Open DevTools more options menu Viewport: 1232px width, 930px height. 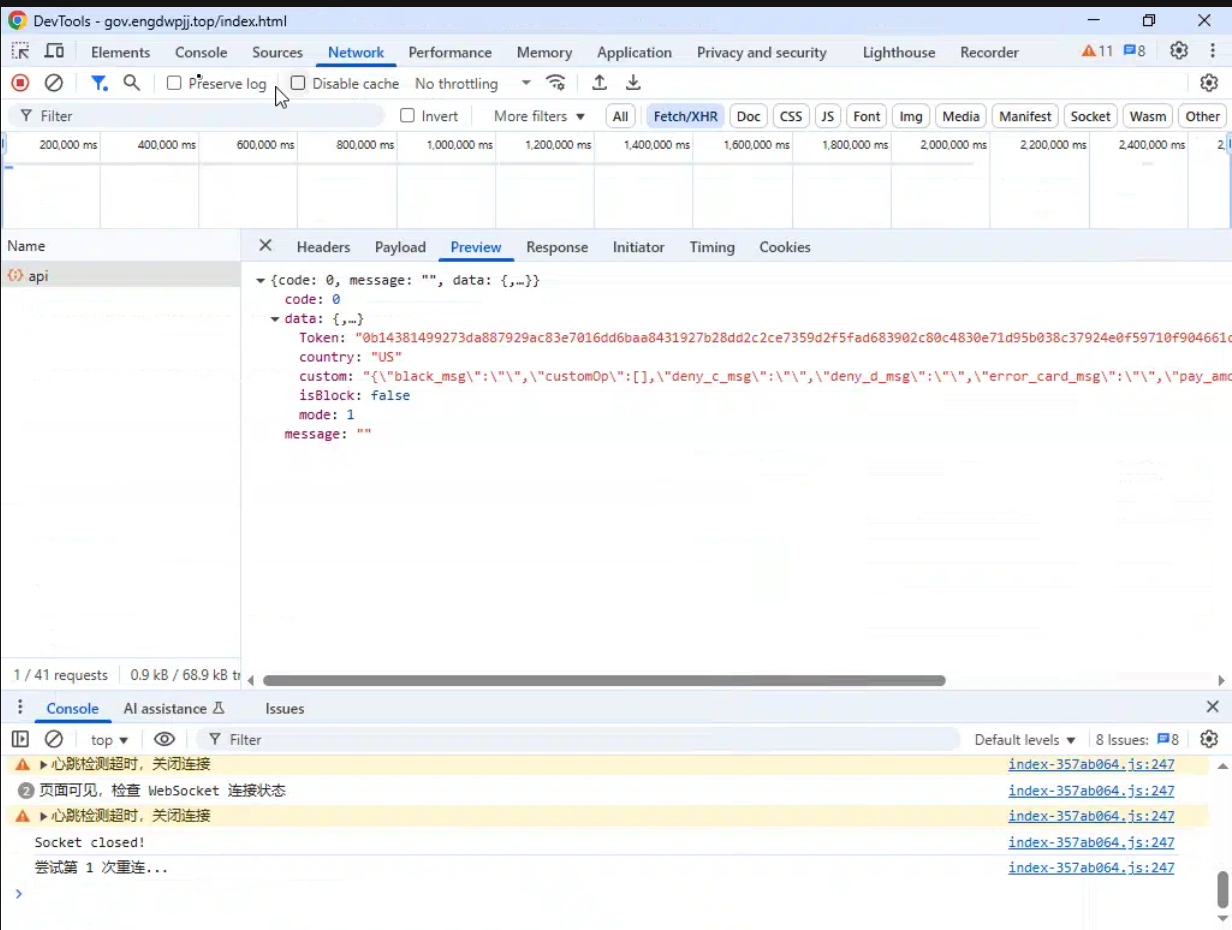click(x=1212, y=51)
